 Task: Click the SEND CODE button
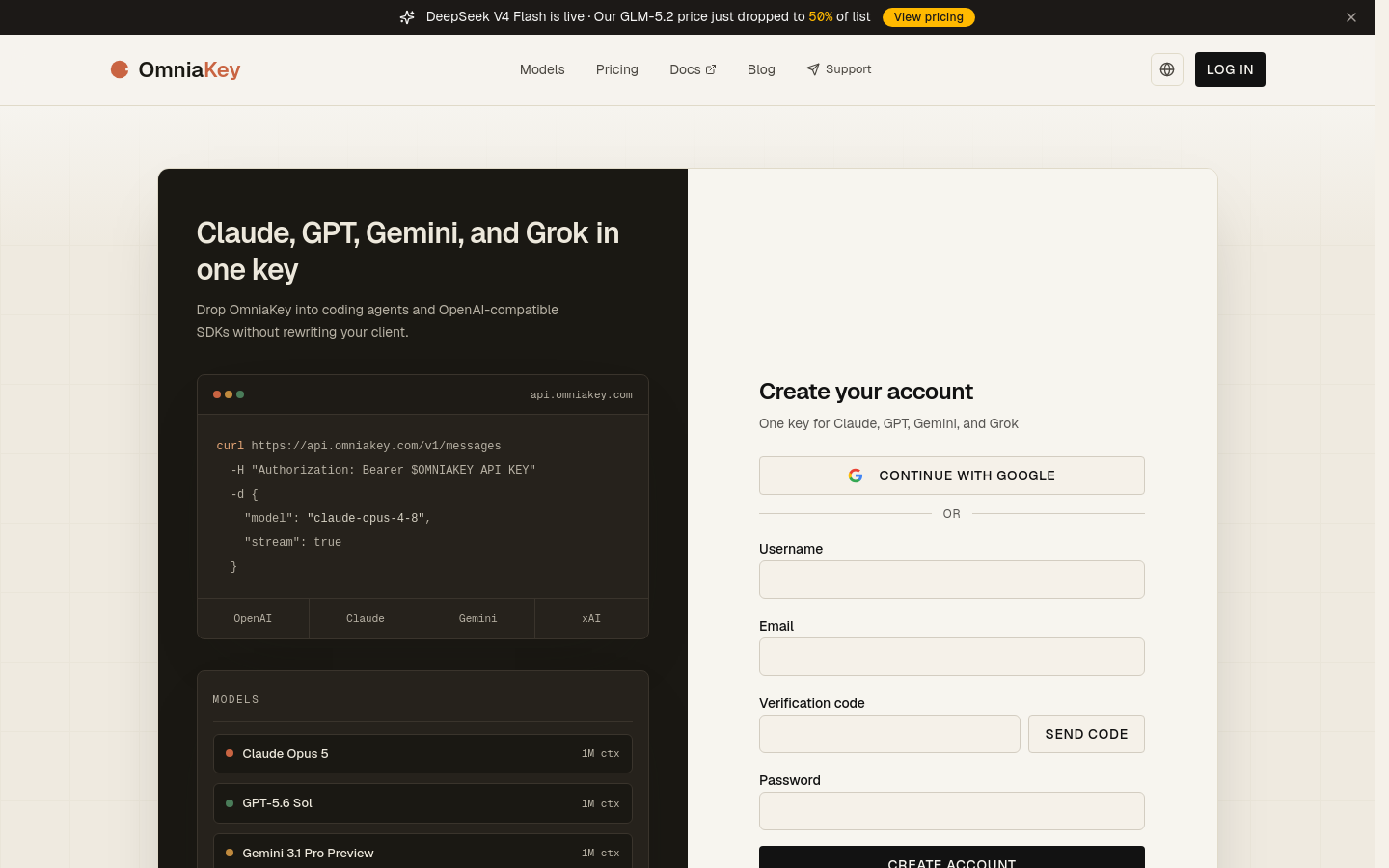(x=1086, y=734)
